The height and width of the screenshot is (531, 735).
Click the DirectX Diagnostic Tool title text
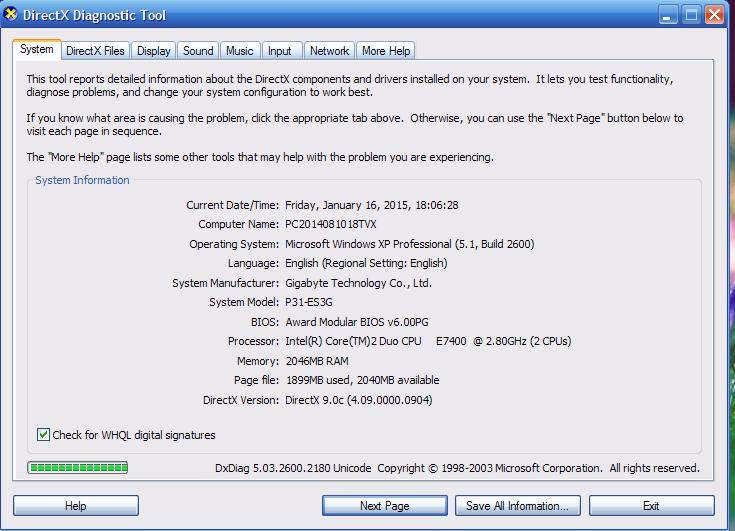(x=94, y=15)
